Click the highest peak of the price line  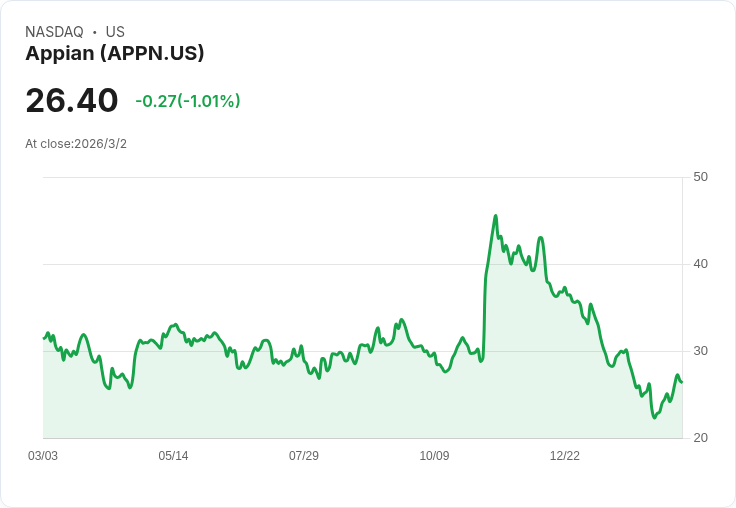click(496, 216)
